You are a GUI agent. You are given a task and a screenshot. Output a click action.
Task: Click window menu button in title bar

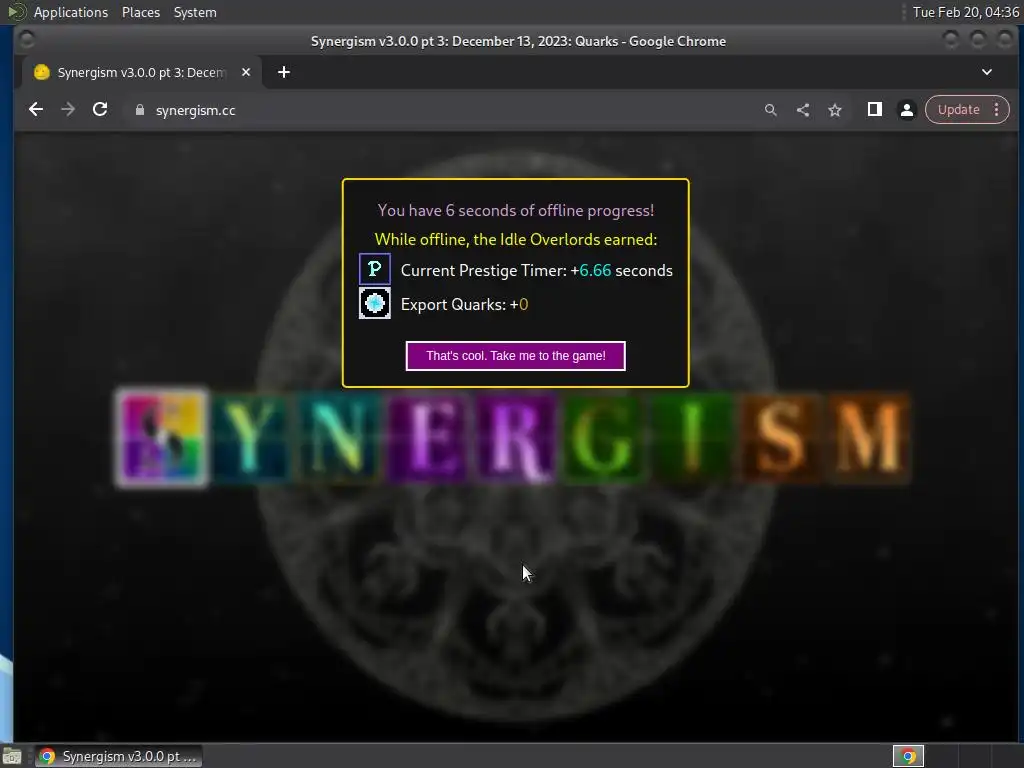pyautogui.click(x=27, y=40)
